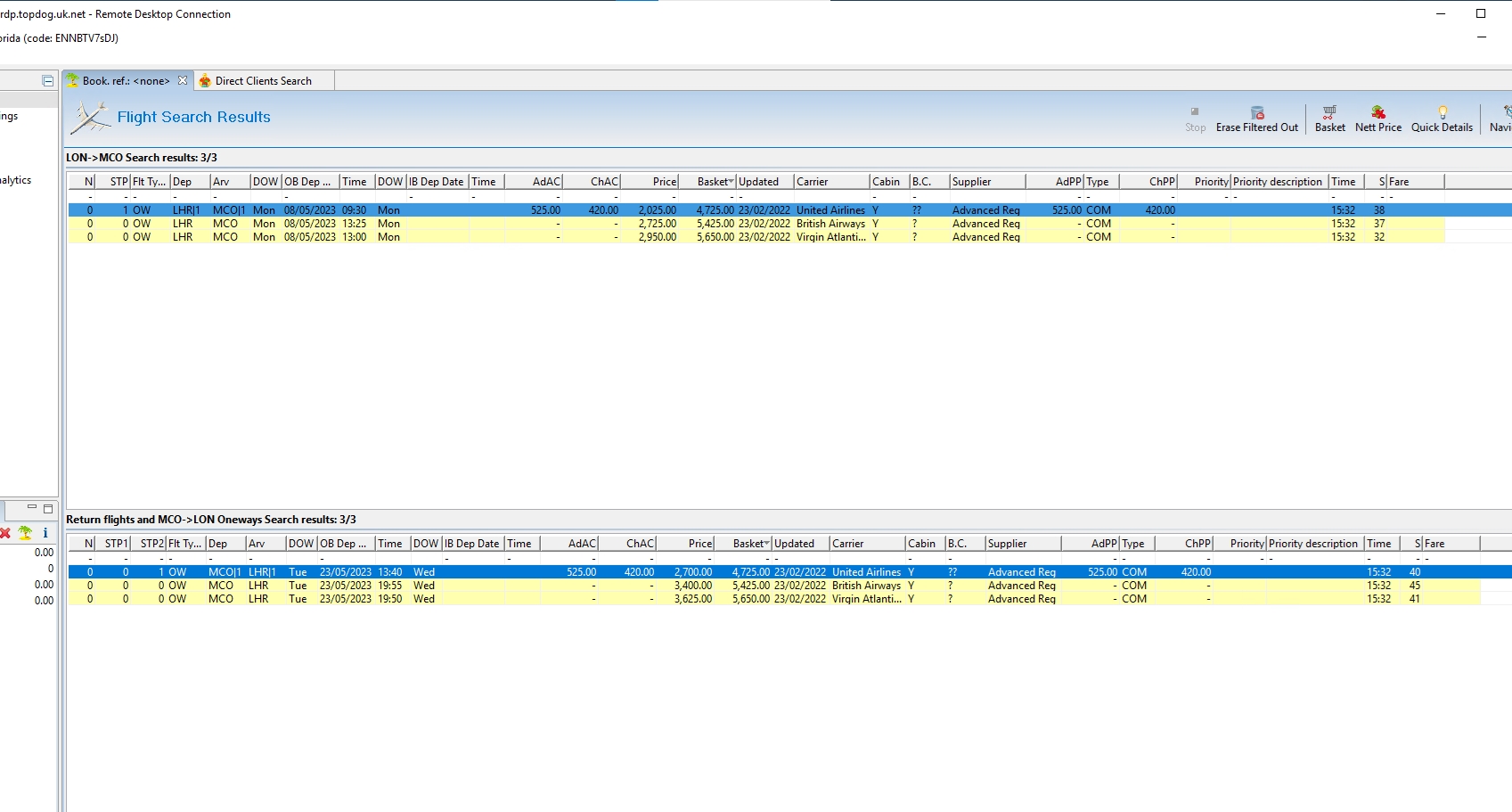The height and width of the screenshot is (812, 1512).
Task: Select British Airways in Return flights results
Action: (x=866, y=586)
